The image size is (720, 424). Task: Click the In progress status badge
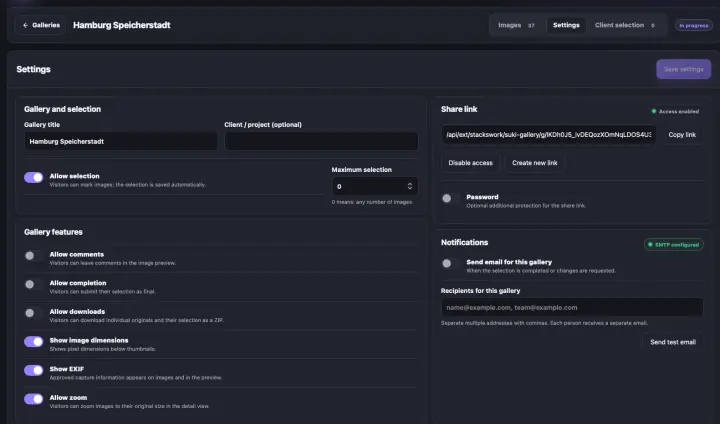click(693, 25)
